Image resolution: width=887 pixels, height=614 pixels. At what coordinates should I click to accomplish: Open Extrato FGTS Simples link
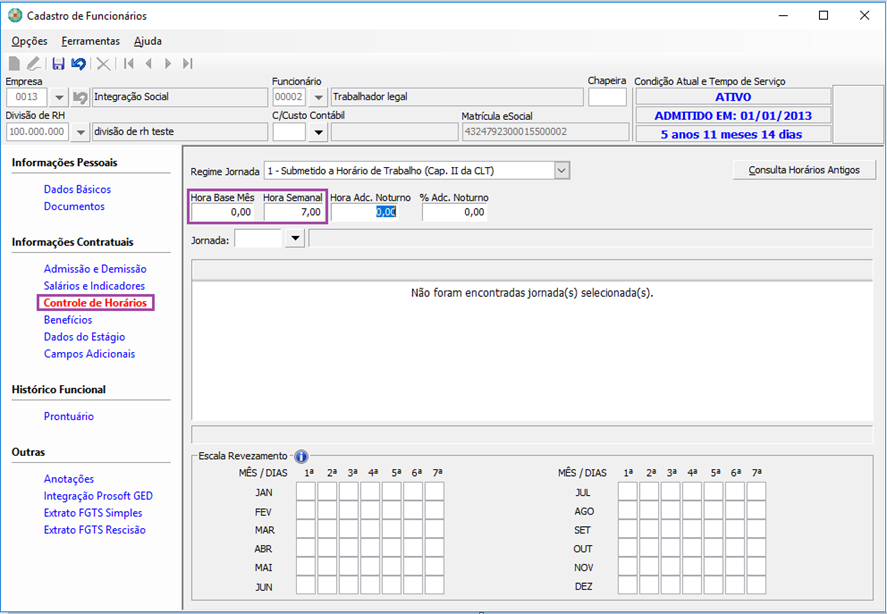93,513
